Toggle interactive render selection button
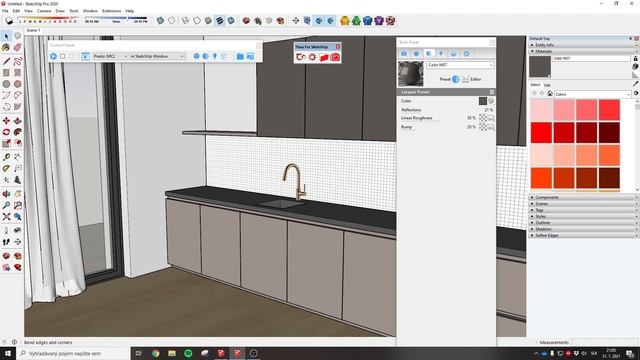 pyautogui.click(x=85, y=56)
